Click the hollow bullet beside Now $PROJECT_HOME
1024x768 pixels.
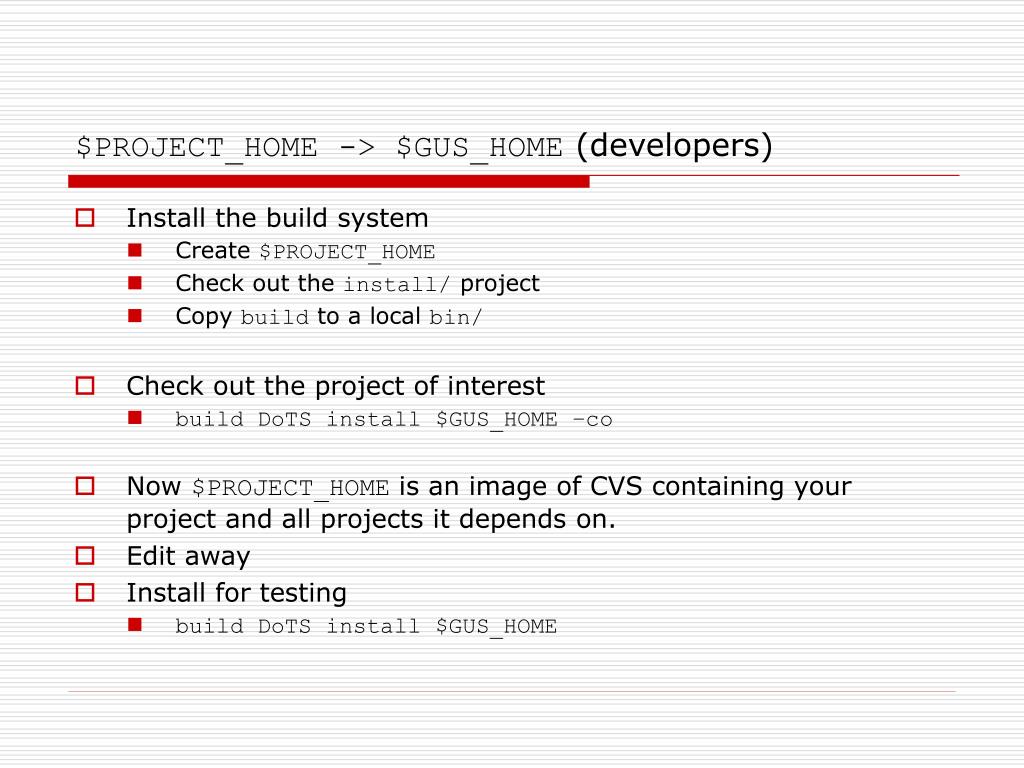point(85,486)
